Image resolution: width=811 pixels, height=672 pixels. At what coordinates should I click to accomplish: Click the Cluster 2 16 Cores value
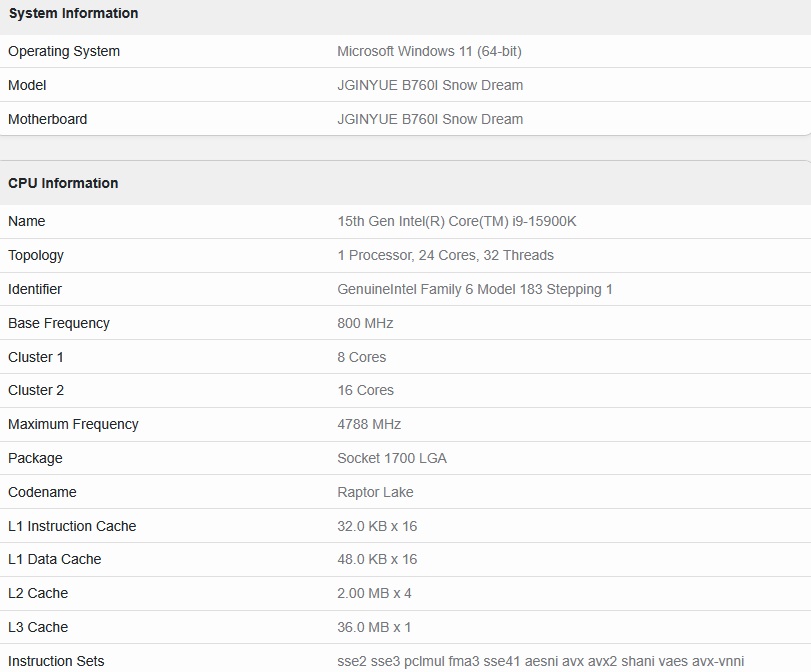(x=366, y=390)
